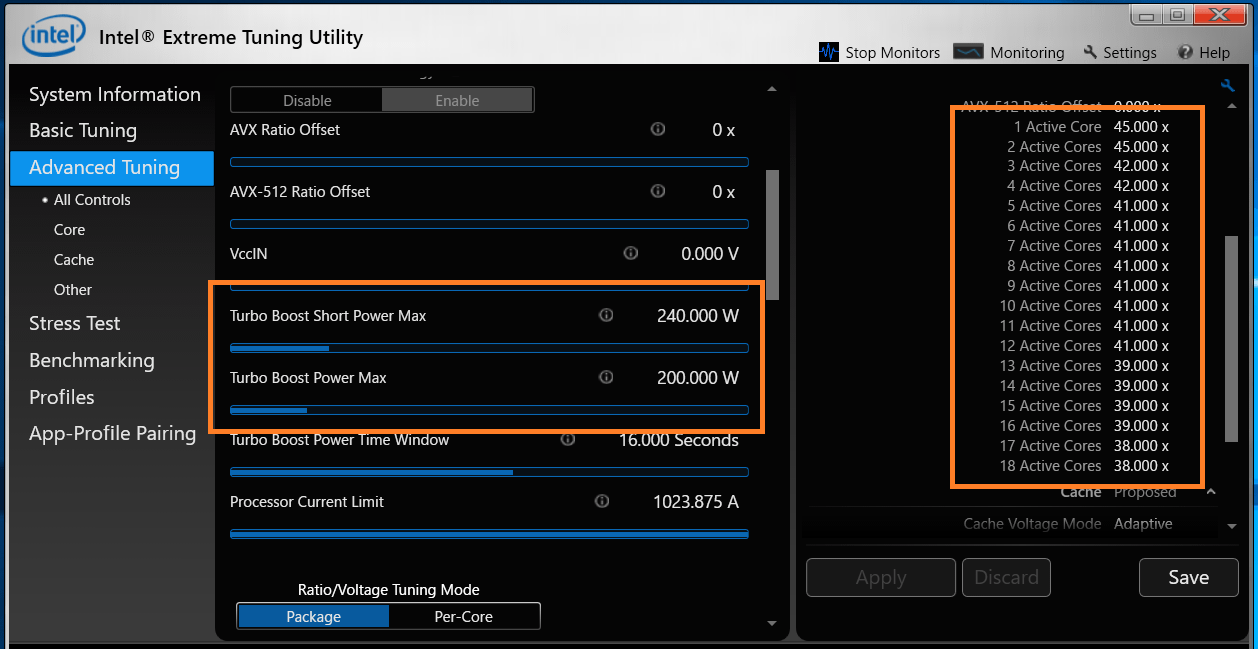Click the tuning panel scroll down arrow

[771, 623]
